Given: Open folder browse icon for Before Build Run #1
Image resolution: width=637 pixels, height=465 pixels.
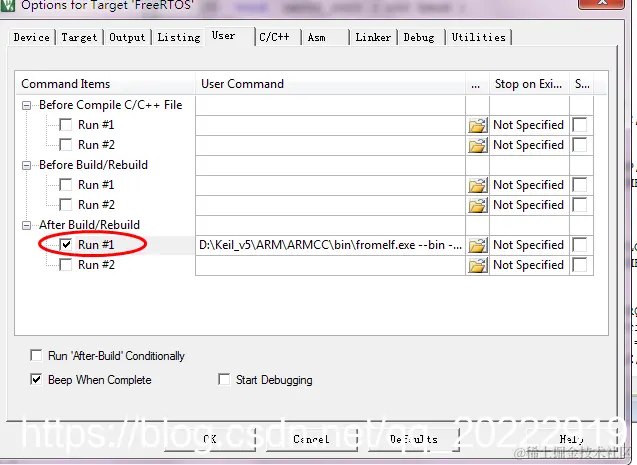Looking at the screenshot, I should [x=478, y=185].
